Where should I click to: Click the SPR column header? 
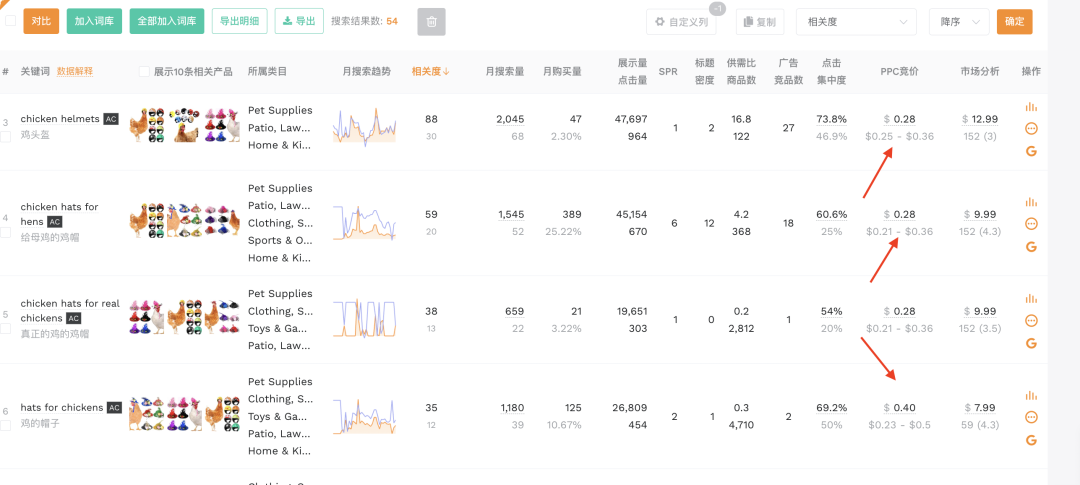coord(668,72)
